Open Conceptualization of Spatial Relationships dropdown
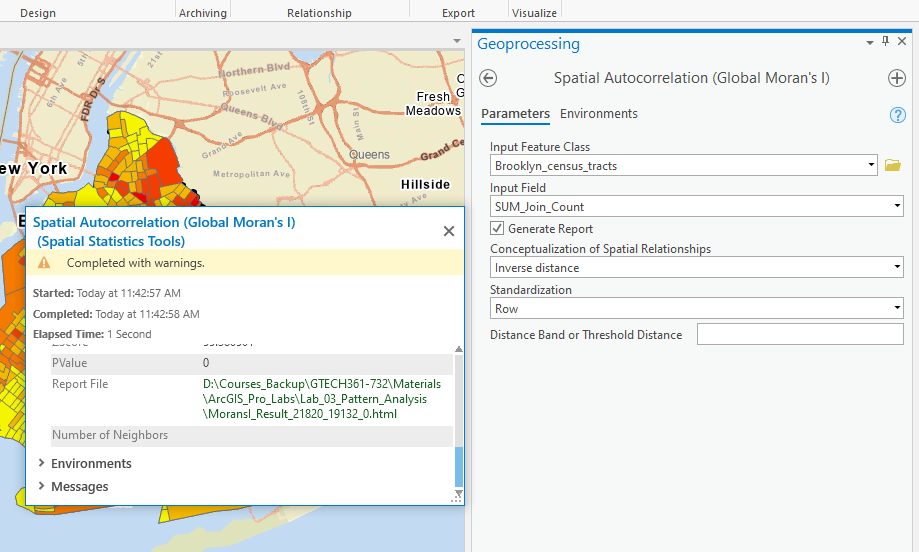Screen dimensions: 919x552 pos(896,268)
